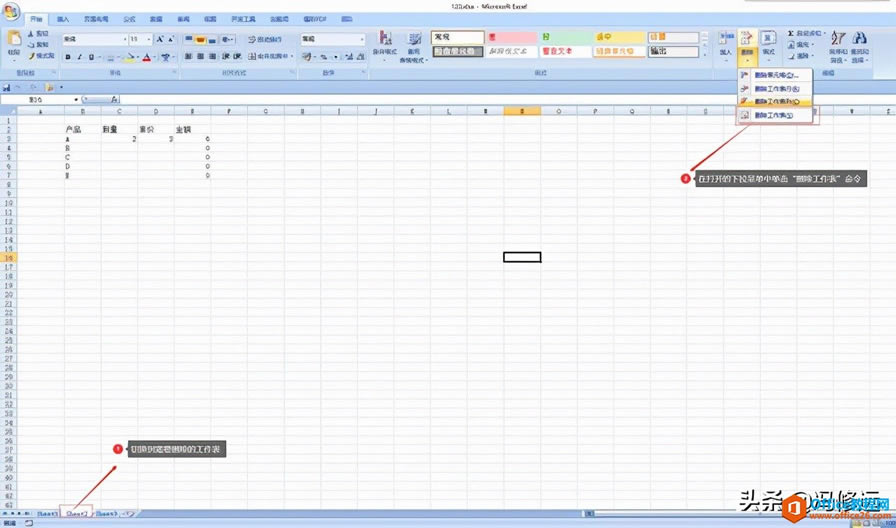Choose 'Delete Cells...' from dropdown menu
Screen dimensions: 896x528
pos(775,75)
